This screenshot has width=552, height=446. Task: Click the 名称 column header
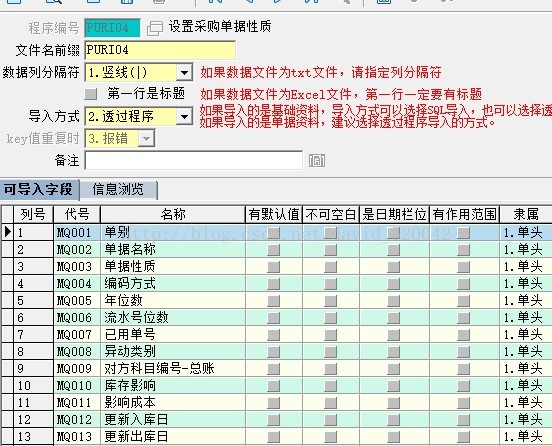point(173,214)
